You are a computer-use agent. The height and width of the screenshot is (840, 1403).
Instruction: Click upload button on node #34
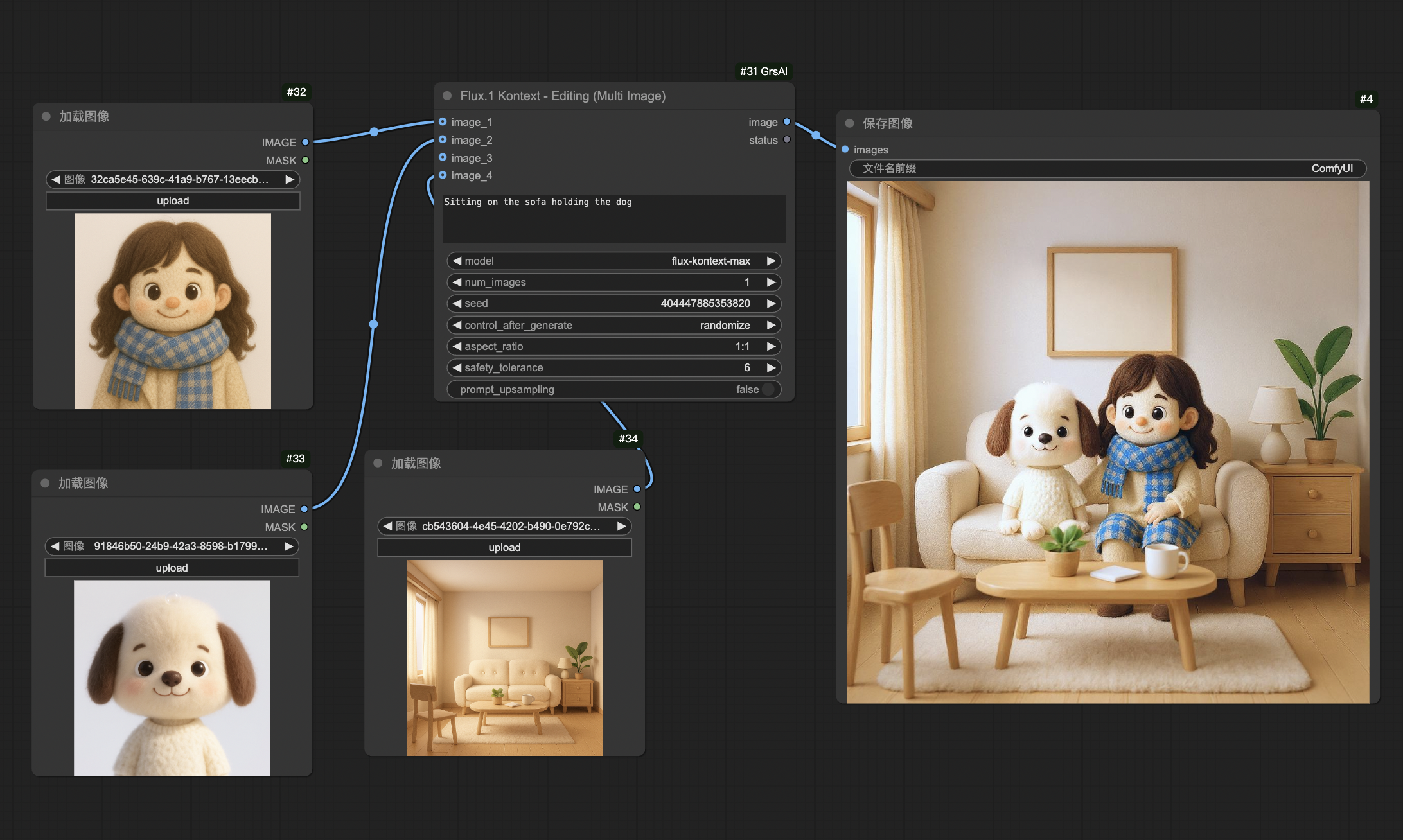504,547
